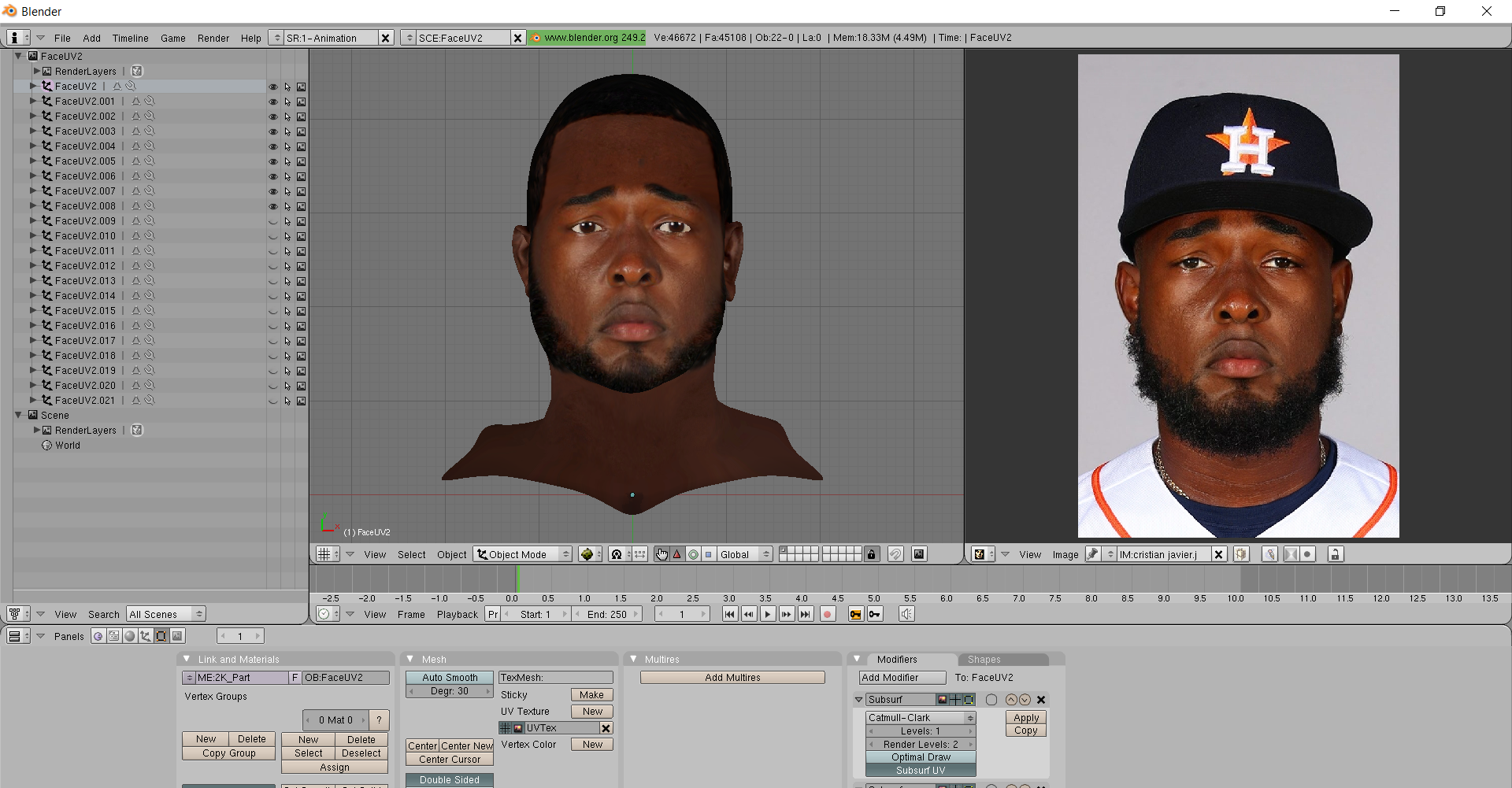
Task: Open the Object Mode dropdown
Action: pyautogui.click(x=522, y=554)
